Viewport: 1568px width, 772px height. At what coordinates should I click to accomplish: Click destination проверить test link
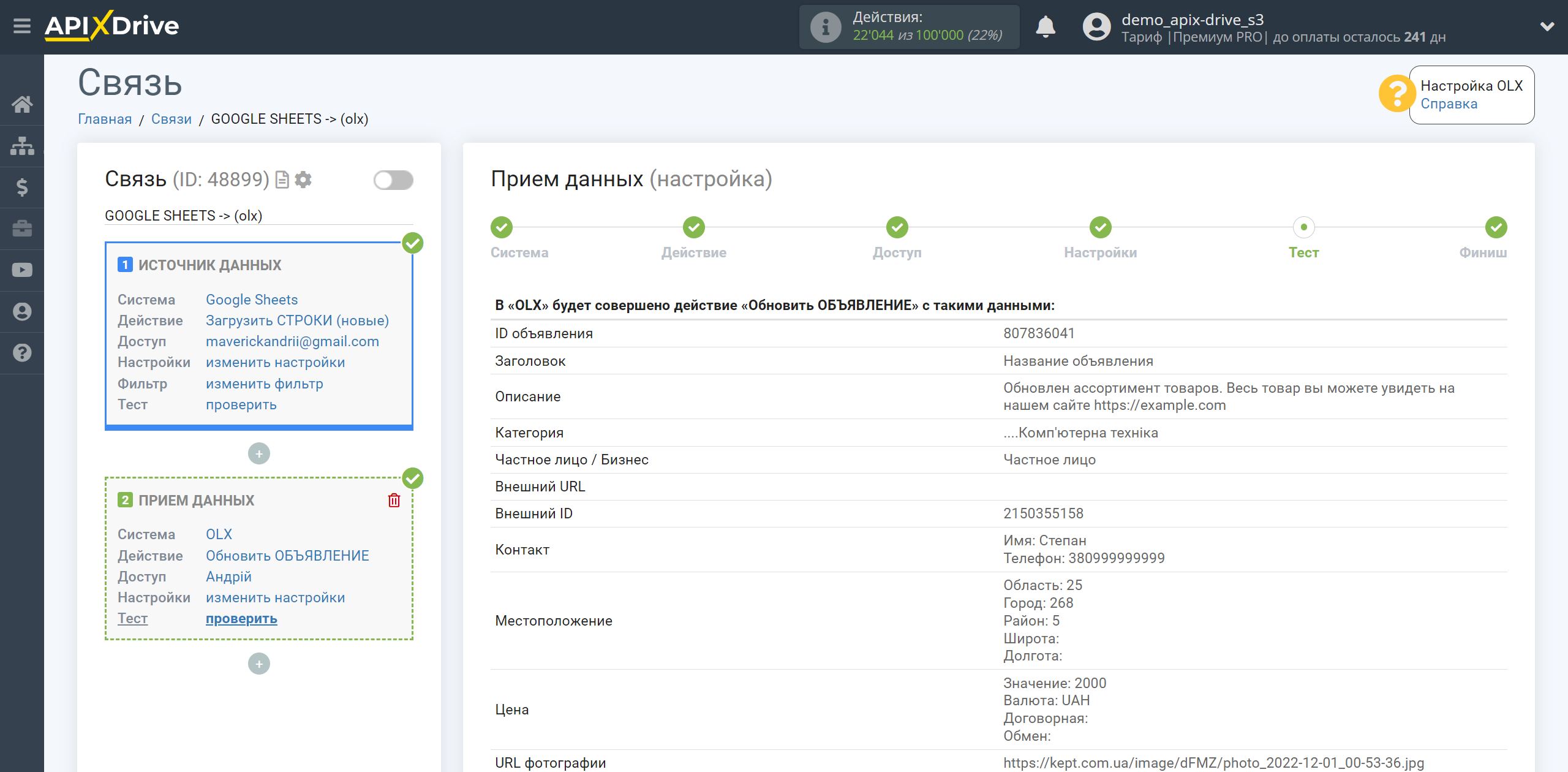(241, 619)
